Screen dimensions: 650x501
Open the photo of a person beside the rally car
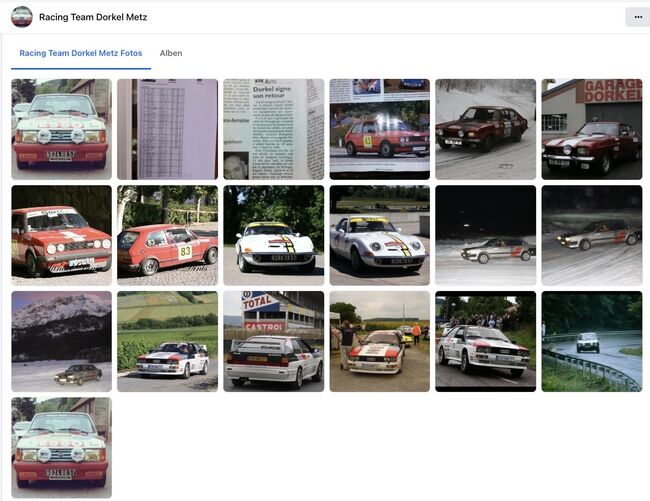pyautogui.click(x=379, y=341)
